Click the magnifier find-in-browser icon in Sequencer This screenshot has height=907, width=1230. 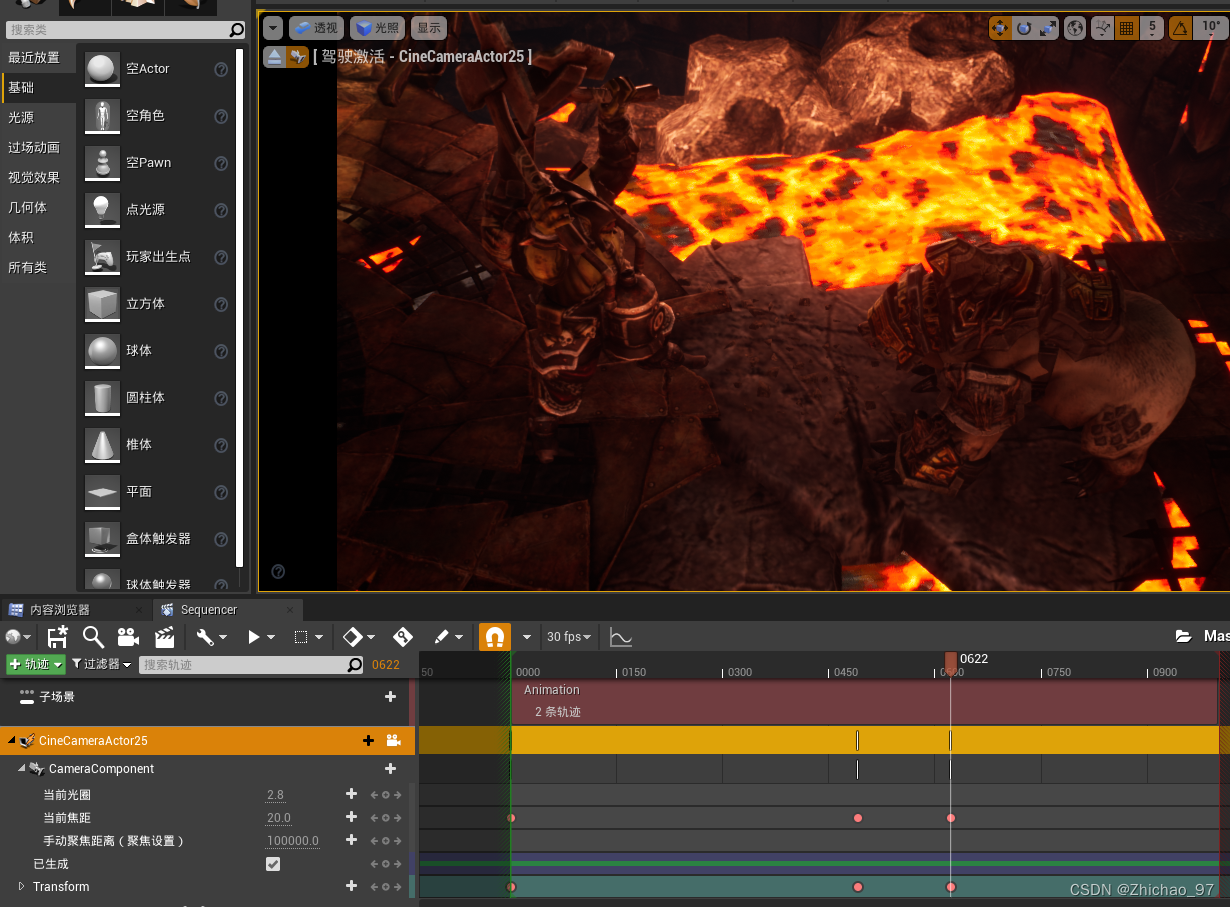(x=93, y=637)
